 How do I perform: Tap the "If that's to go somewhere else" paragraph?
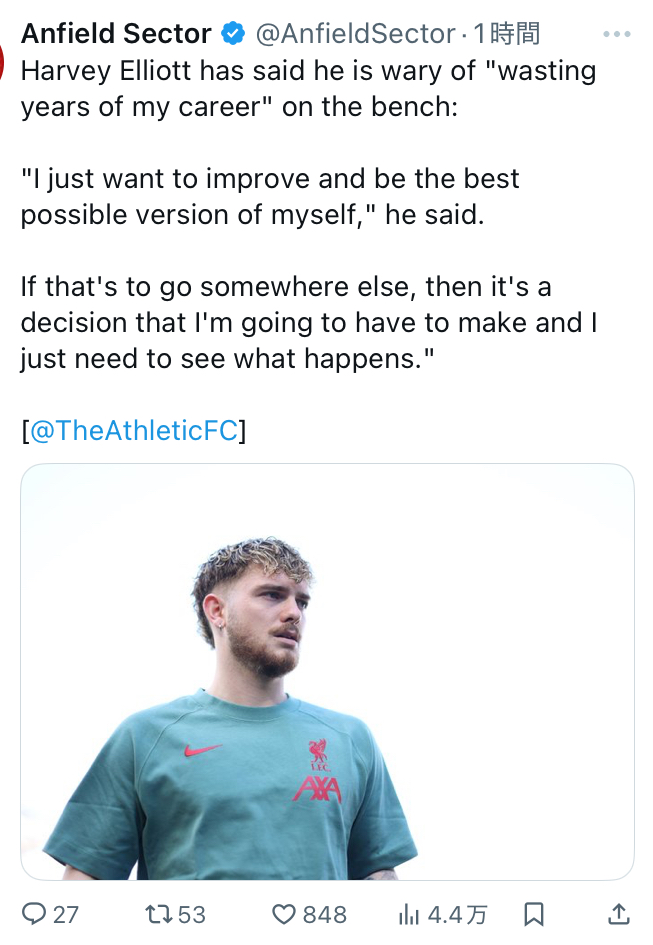[x=309, y=322]
